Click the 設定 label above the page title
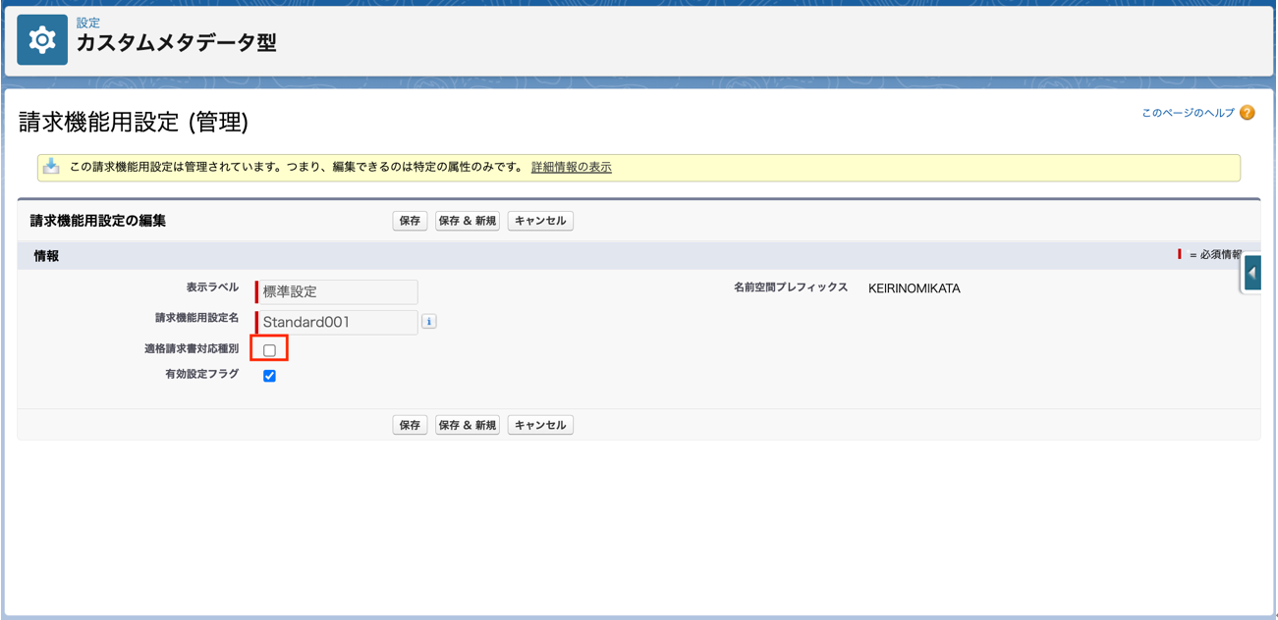 click(88, 22)
